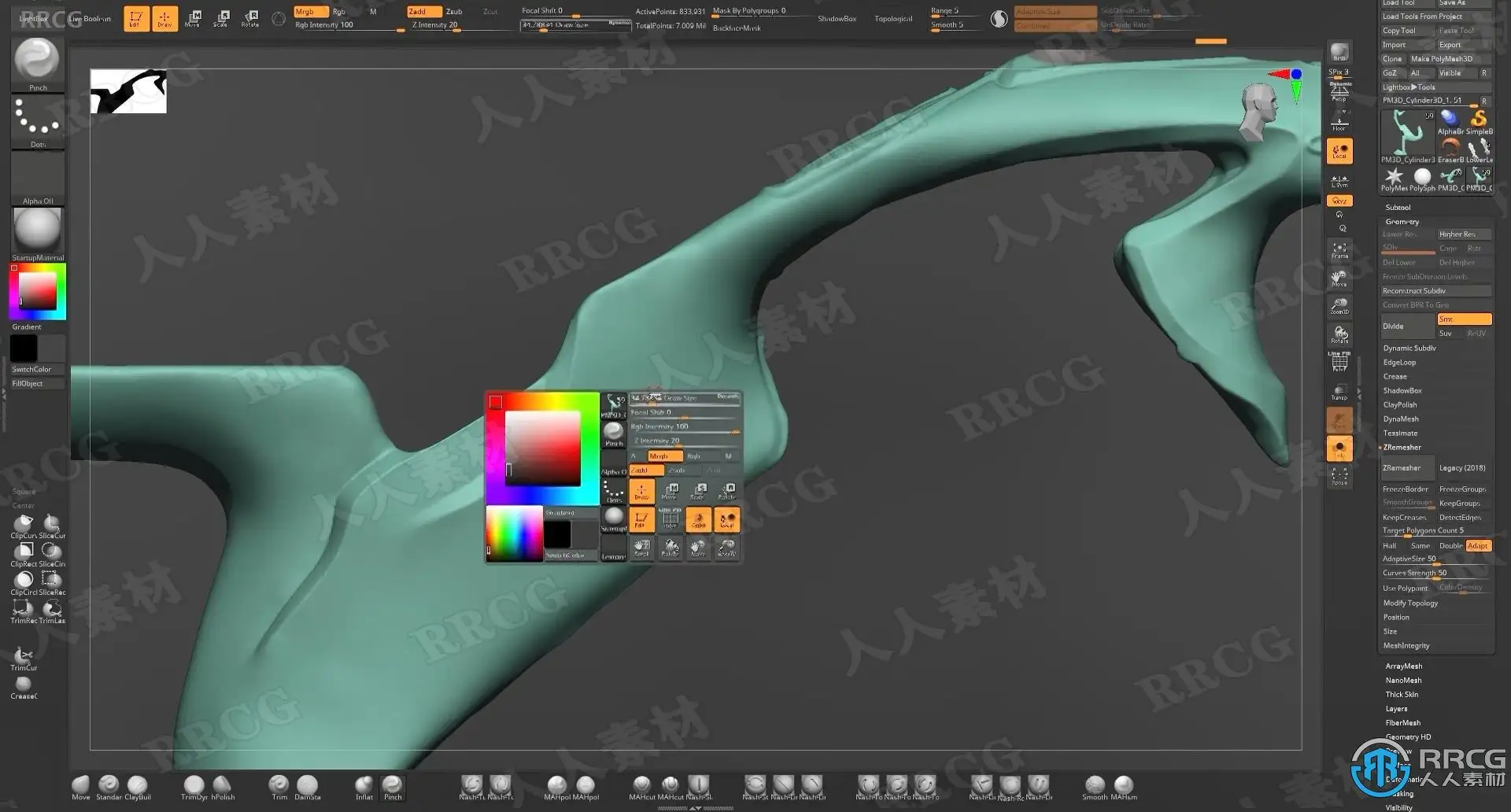Image resolution: width=1511 pixels, height=812 pixels.
Task: Expand the Dynamic Subdiv section
Action: 1409,349
